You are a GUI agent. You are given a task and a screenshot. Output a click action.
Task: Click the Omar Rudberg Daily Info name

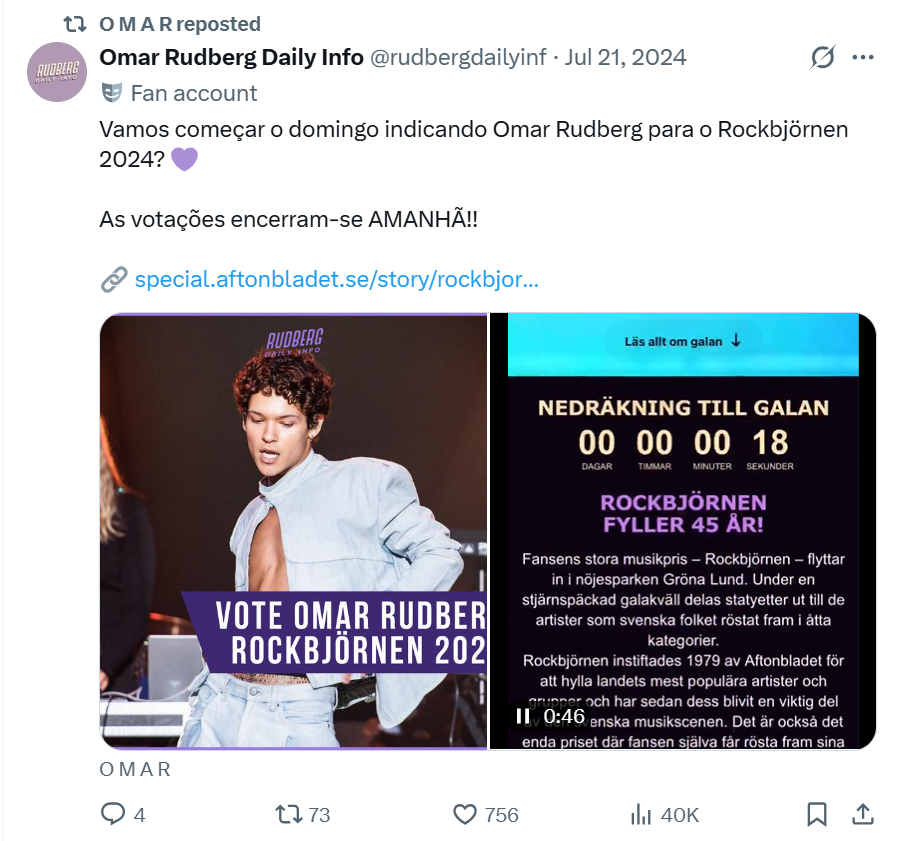click(232, 57)
